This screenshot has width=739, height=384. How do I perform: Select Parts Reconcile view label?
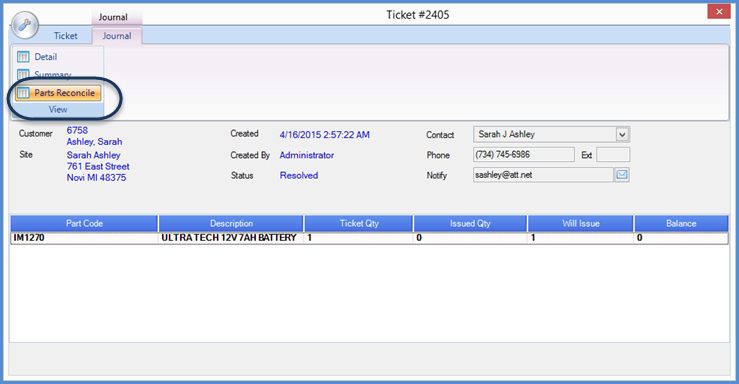tap(65, 93)
